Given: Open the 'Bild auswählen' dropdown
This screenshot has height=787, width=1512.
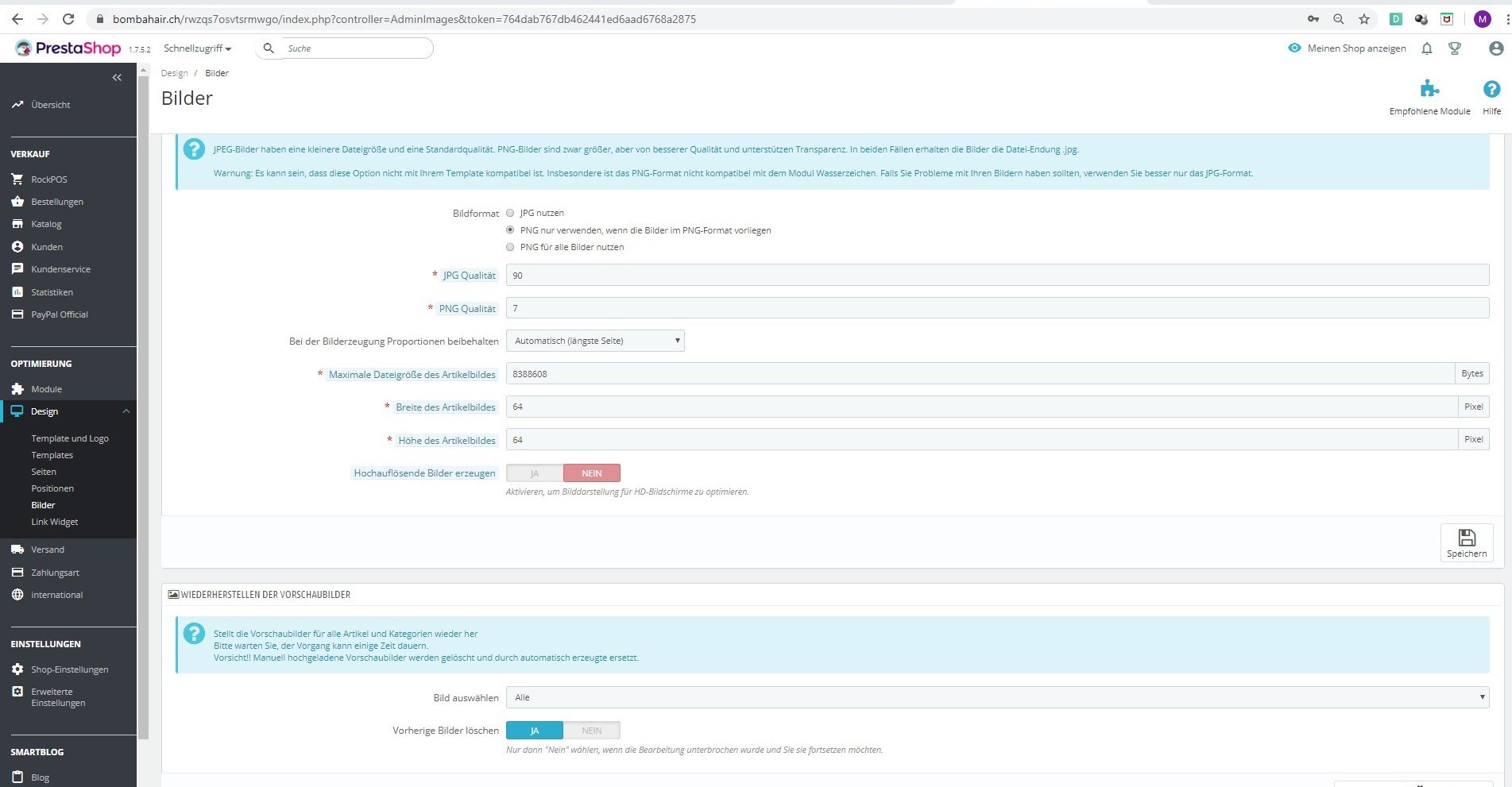Looking at the screenshot, I should point(997,697).
